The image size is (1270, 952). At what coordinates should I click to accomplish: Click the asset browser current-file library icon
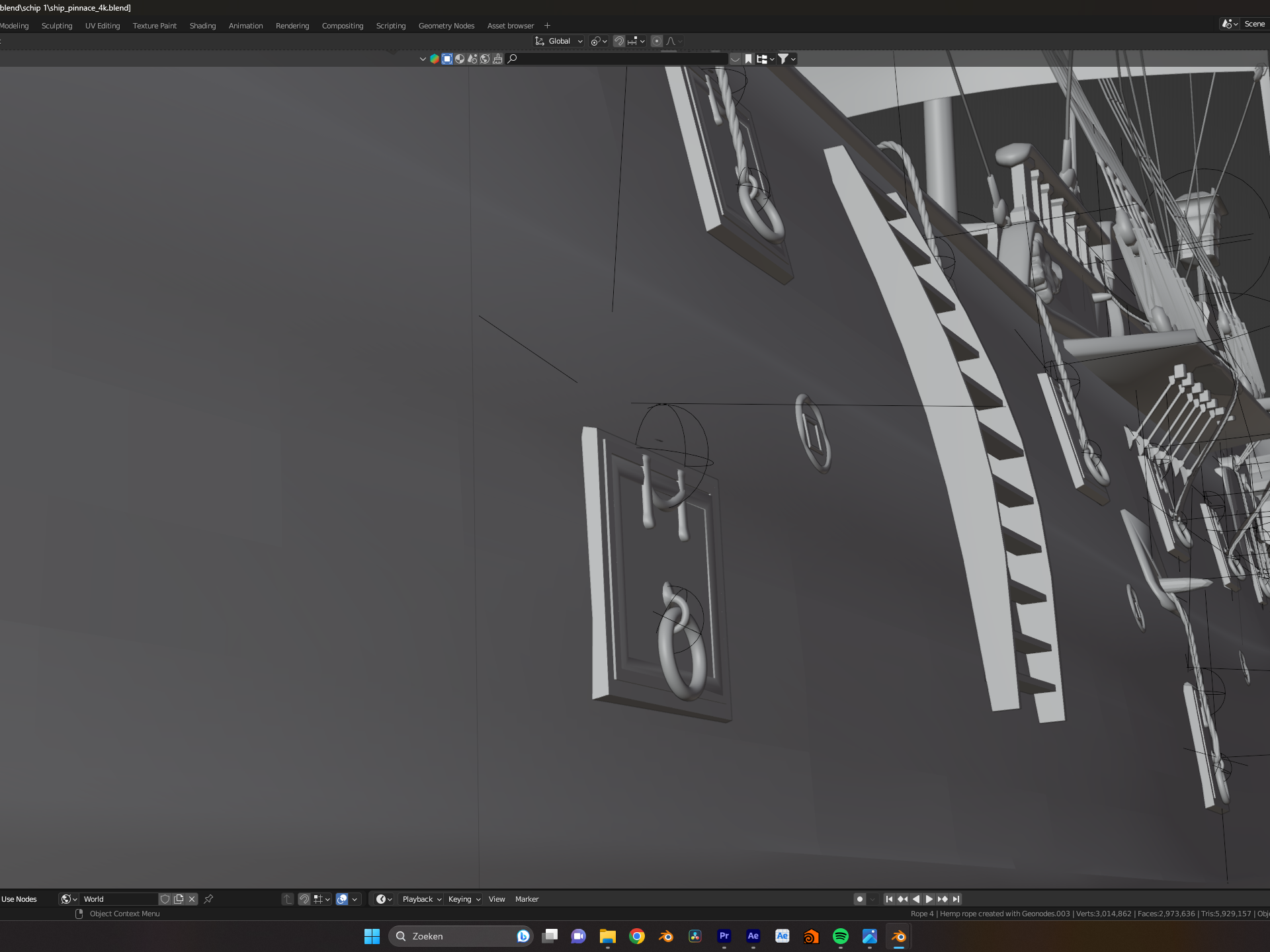(435, 59)
